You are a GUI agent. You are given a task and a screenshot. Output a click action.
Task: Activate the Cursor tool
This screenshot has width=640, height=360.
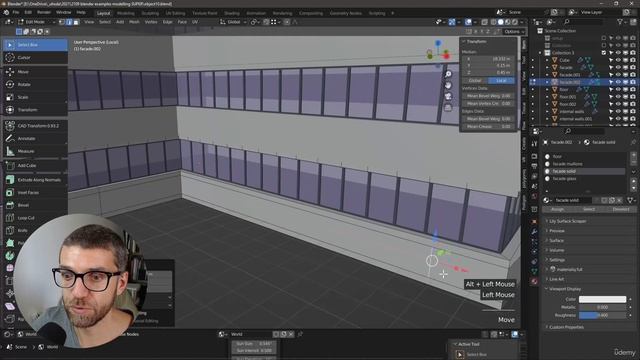[x=35, y=58]
